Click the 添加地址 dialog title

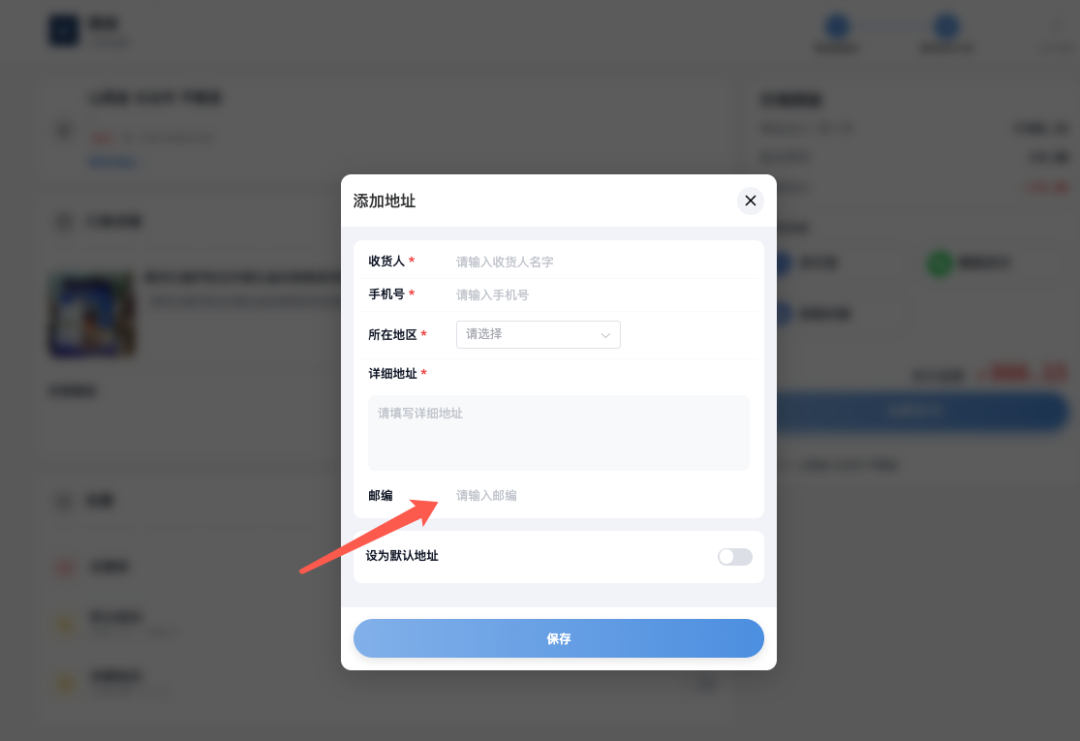click(384, 201)
